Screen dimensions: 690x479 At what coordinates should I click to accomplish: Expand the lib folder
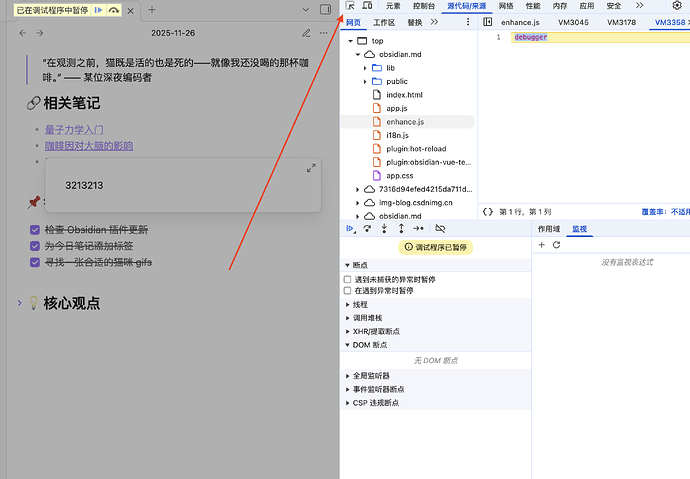365,68
